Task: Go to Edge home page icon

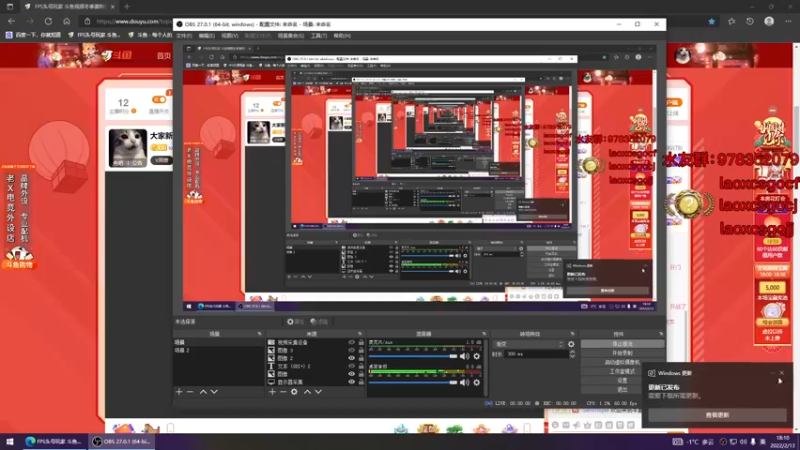Action: click(x=66, y=21)
